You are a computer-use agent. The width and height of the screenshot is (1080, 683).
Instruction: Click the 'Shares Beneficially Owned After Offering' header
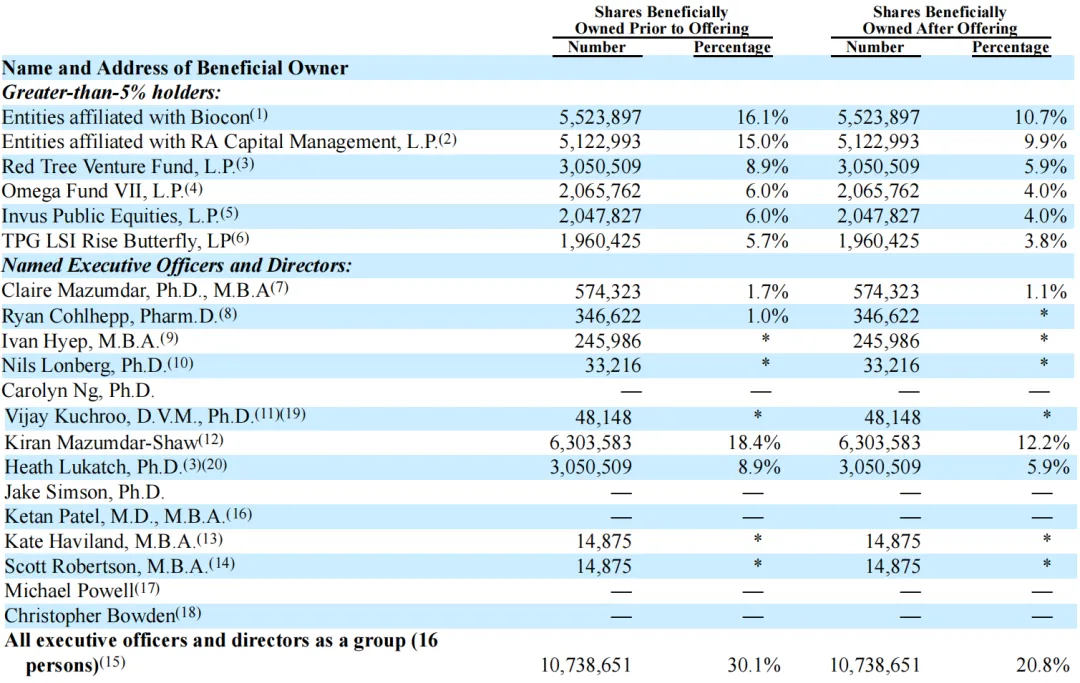tap(939, 20)
